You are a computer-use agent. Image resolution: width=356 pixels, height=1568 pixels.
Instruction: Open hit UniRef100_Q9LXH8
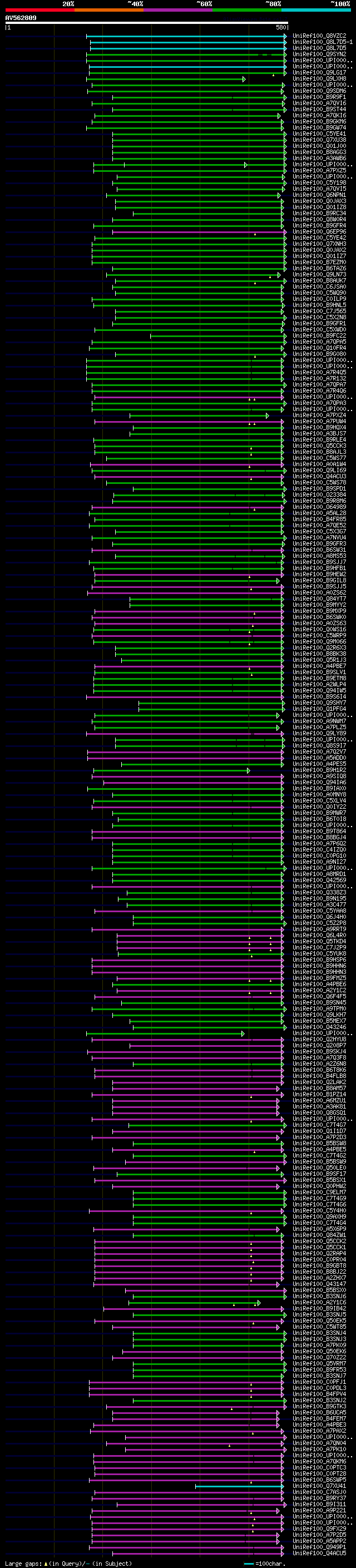pos(319,78)
